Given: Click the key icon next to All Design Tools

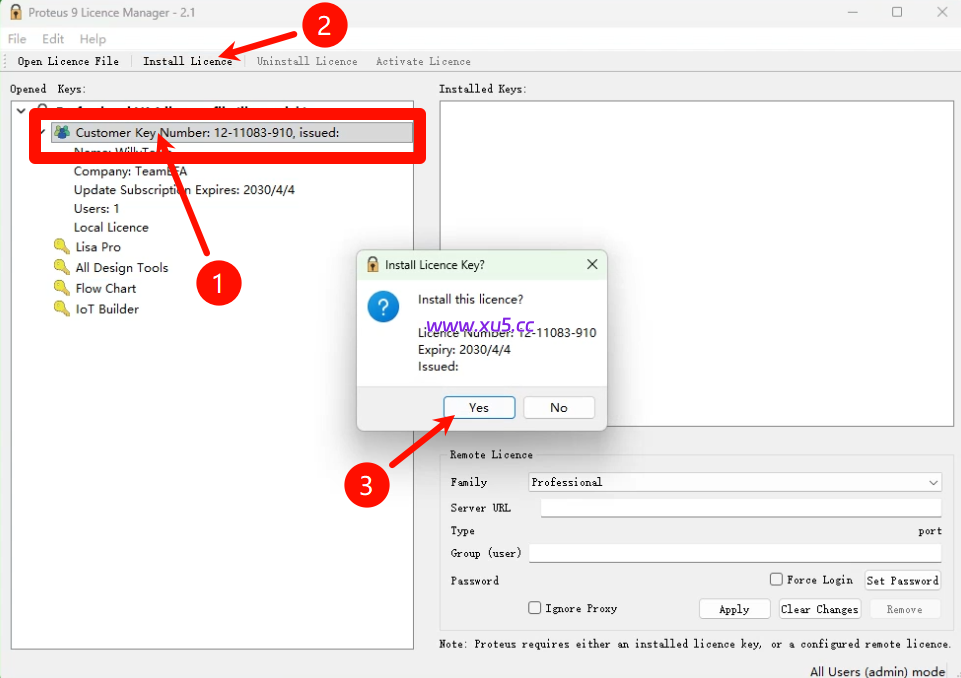Looking at the screenshot, I should click(x=62, y=268).
